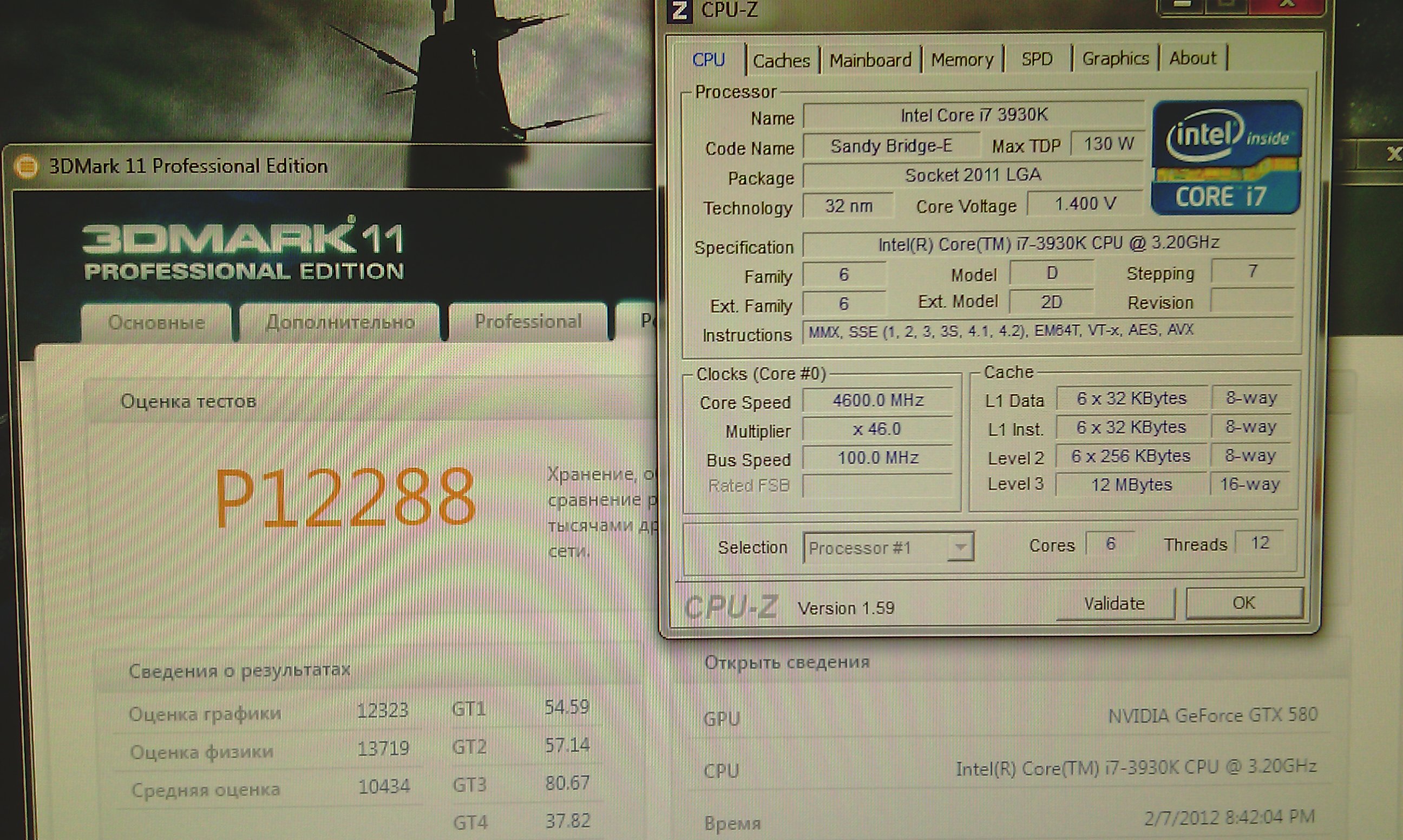Click the Cores value 6
This screenshot has width=1403, height=840.
(x=1110, y=544)
